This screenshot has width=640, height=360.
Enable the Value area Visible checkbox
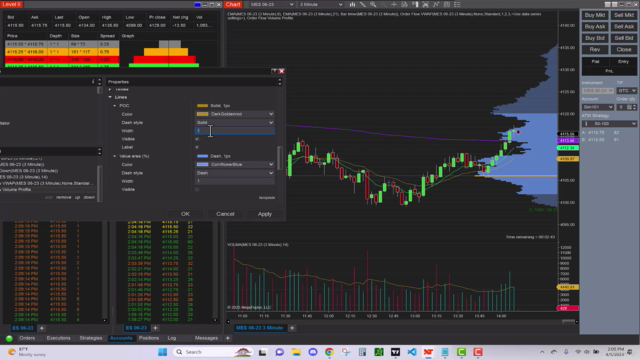coord(197,189)
